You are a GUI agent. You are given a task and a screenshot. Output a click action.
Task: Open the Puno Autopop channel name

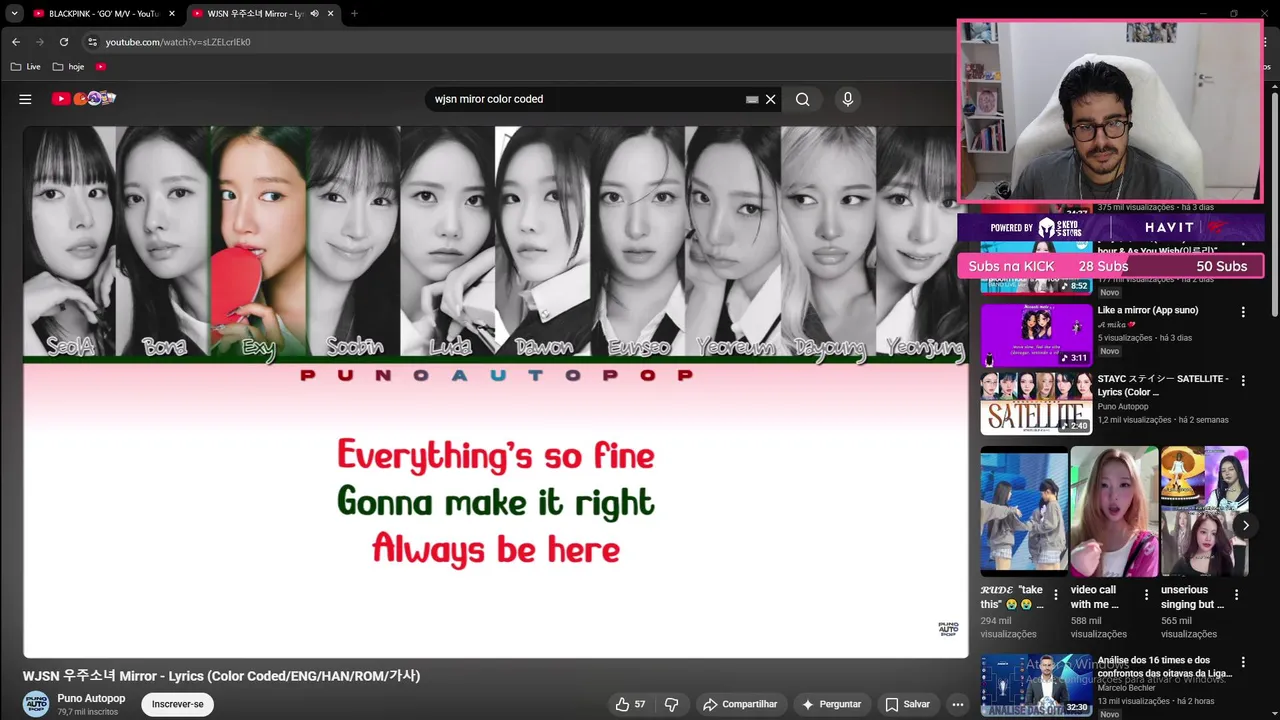[x=91, y=698]
